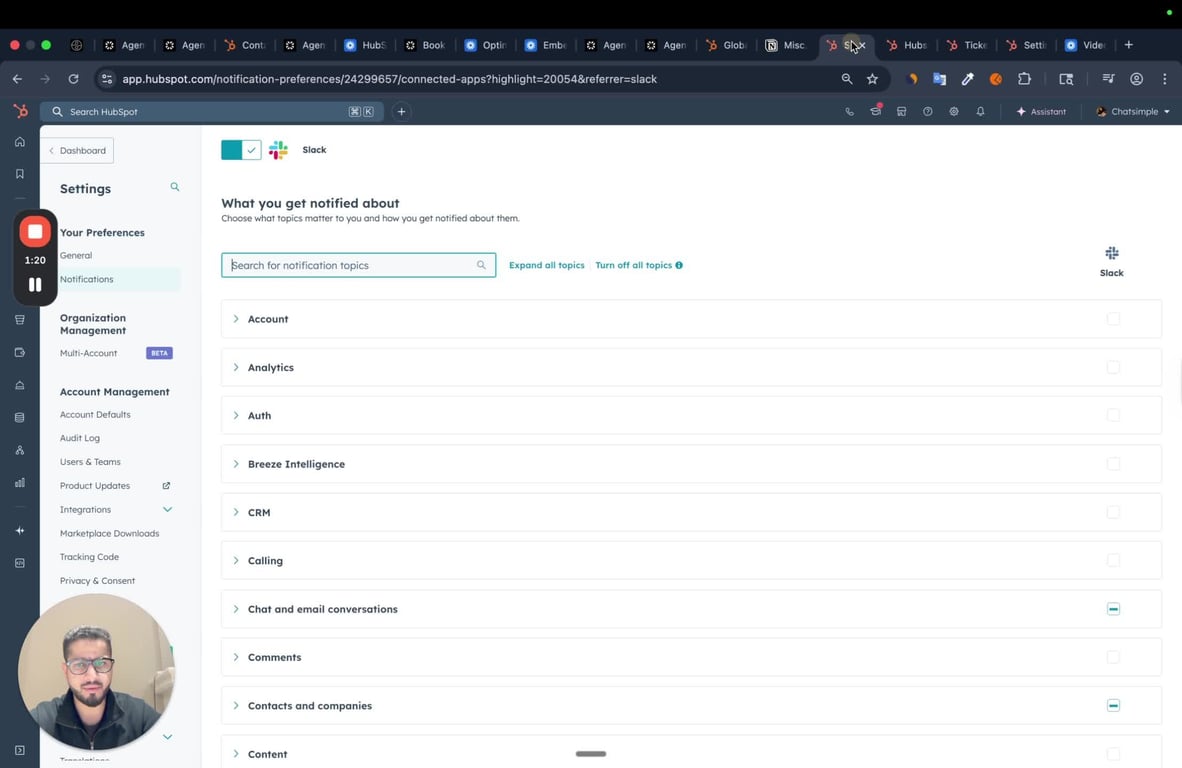Expand the Breeze Intelligence topic

pyautogui.click(x=236, y=464)
